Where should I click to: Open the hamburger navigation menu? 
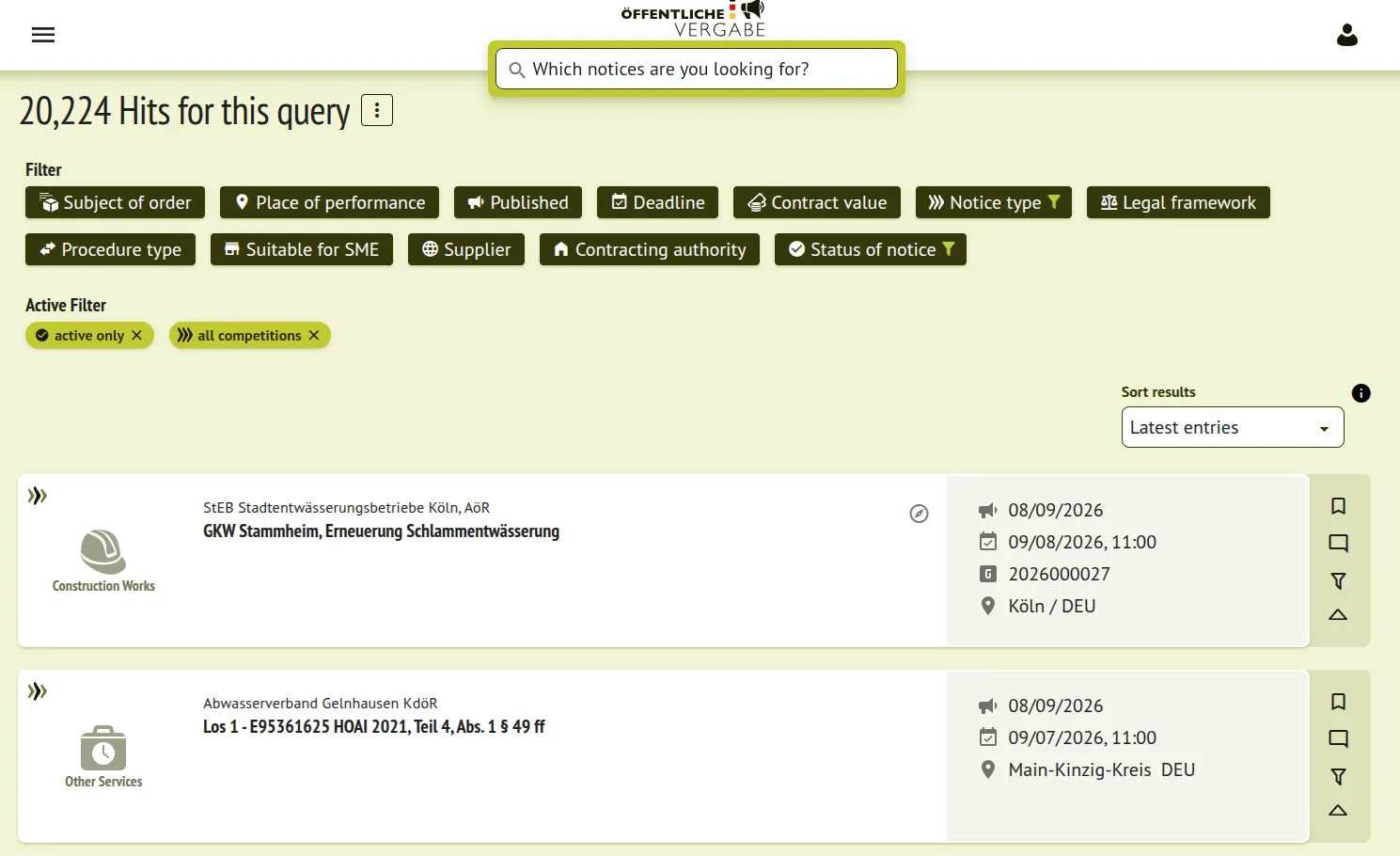(43, 35)
